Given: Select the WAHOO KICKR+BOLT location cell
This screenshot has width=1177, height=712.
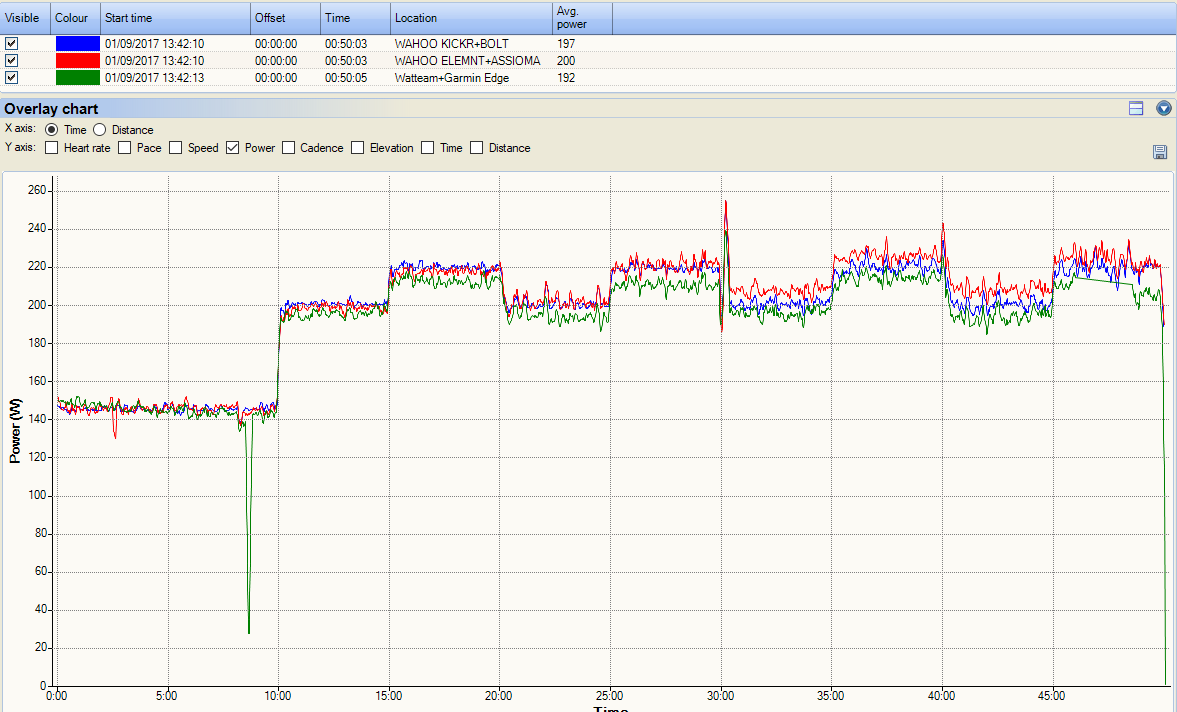Looking at the screenshot, I should (x=451, y=44).
